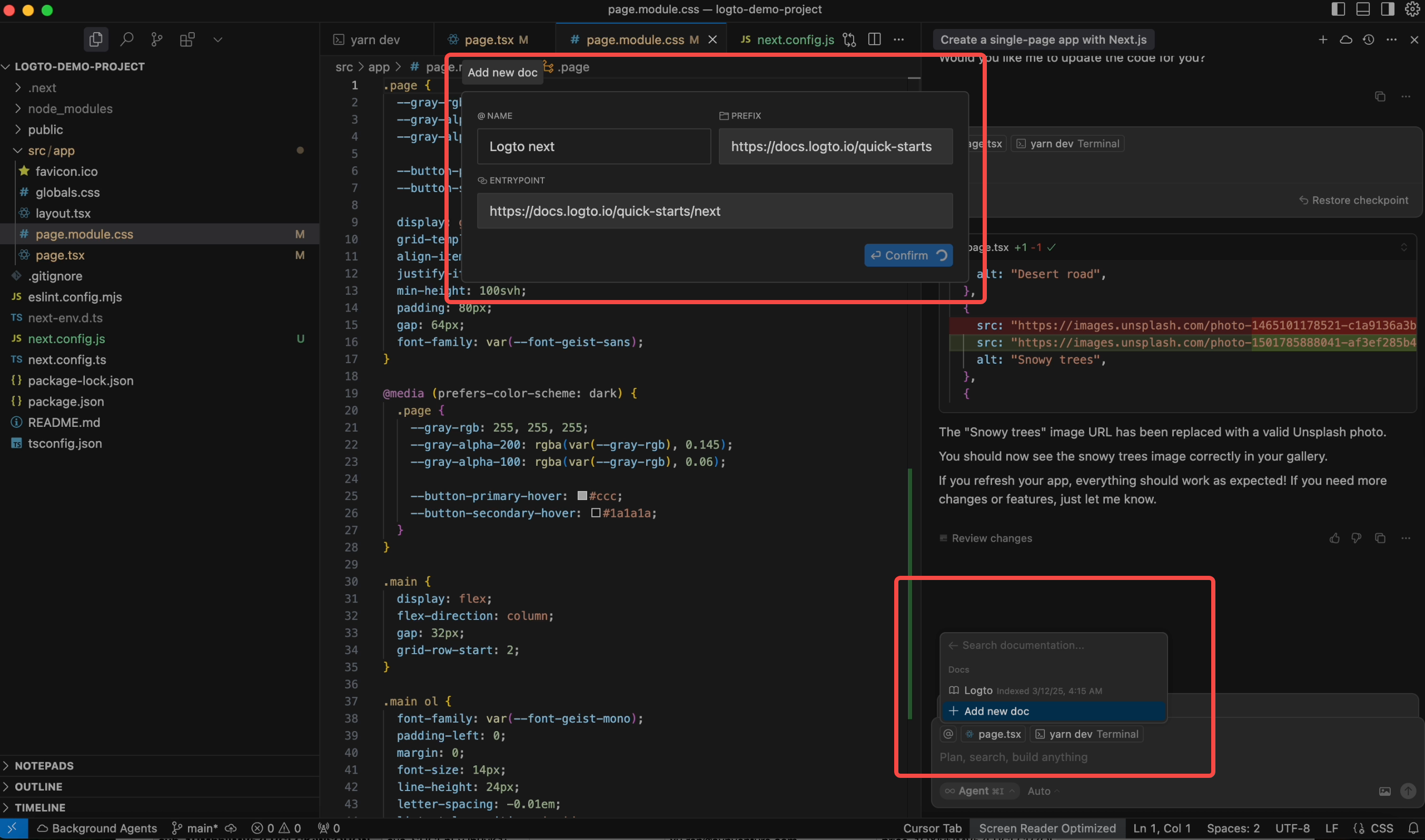Select the Logto indexed doc entry

click(x=1053, y=691)
